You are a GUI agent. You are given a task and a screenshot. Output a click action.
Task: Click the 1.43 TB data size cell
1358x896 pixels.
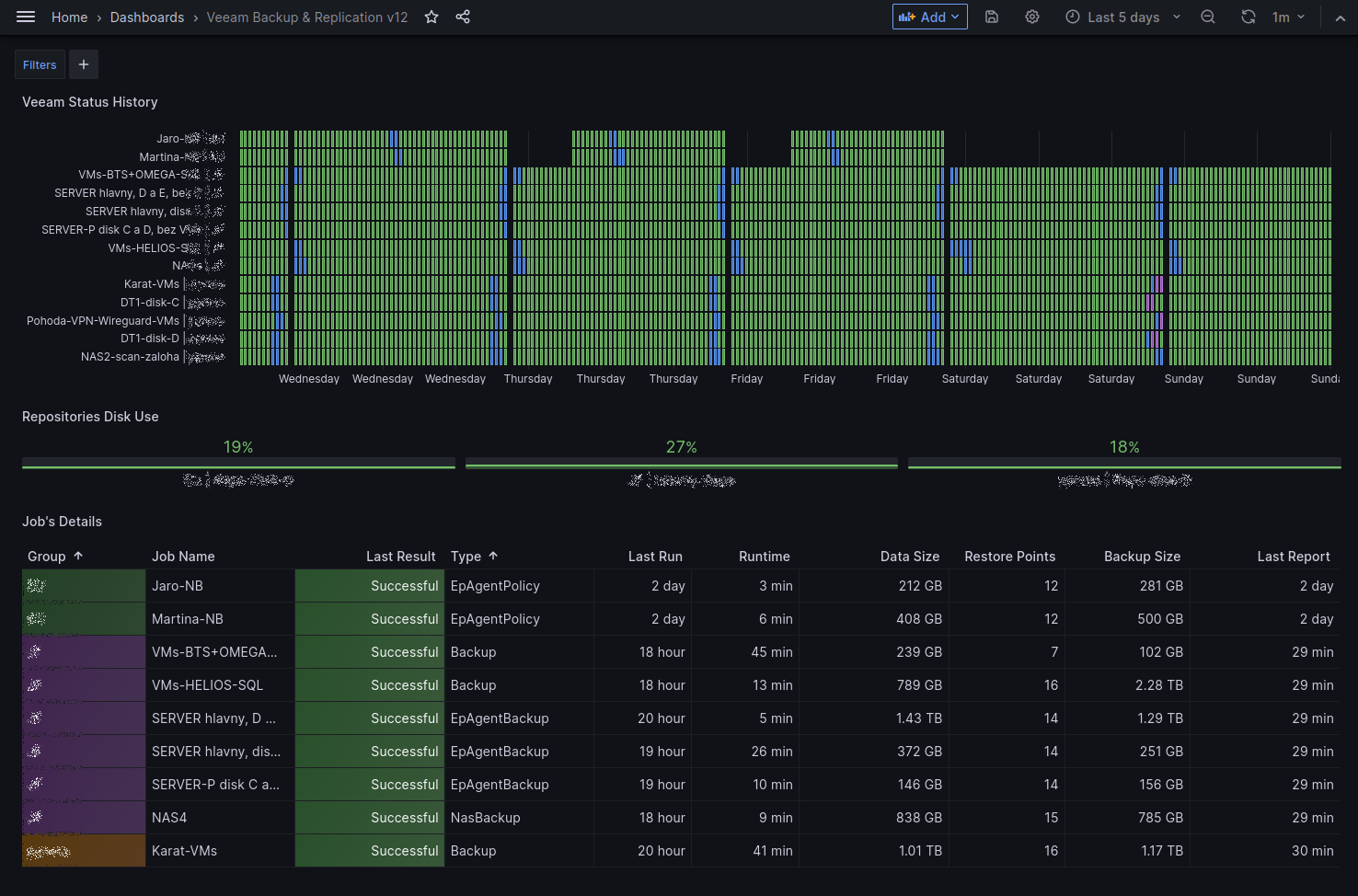point(874,718)
